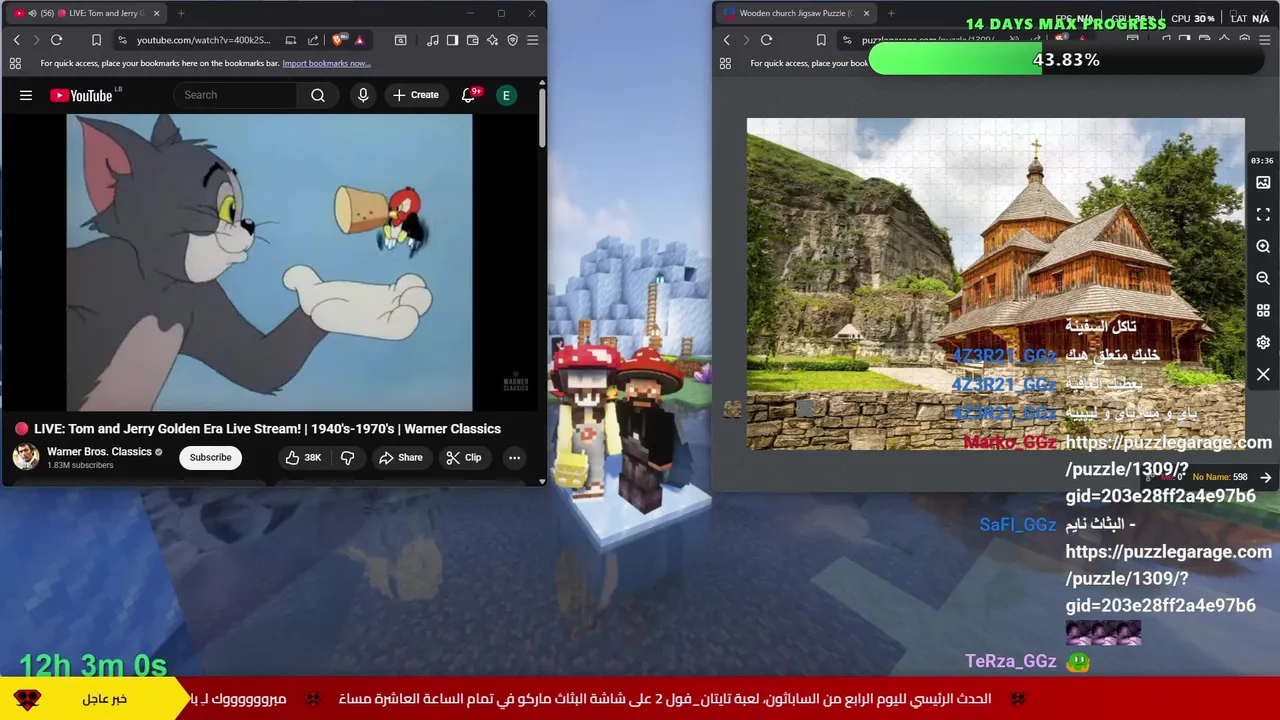This screenshot has height=720, width=1280.
Task: Toggle fullscreen in the puzzle sidebar
Action: [x=1263, y=214]
